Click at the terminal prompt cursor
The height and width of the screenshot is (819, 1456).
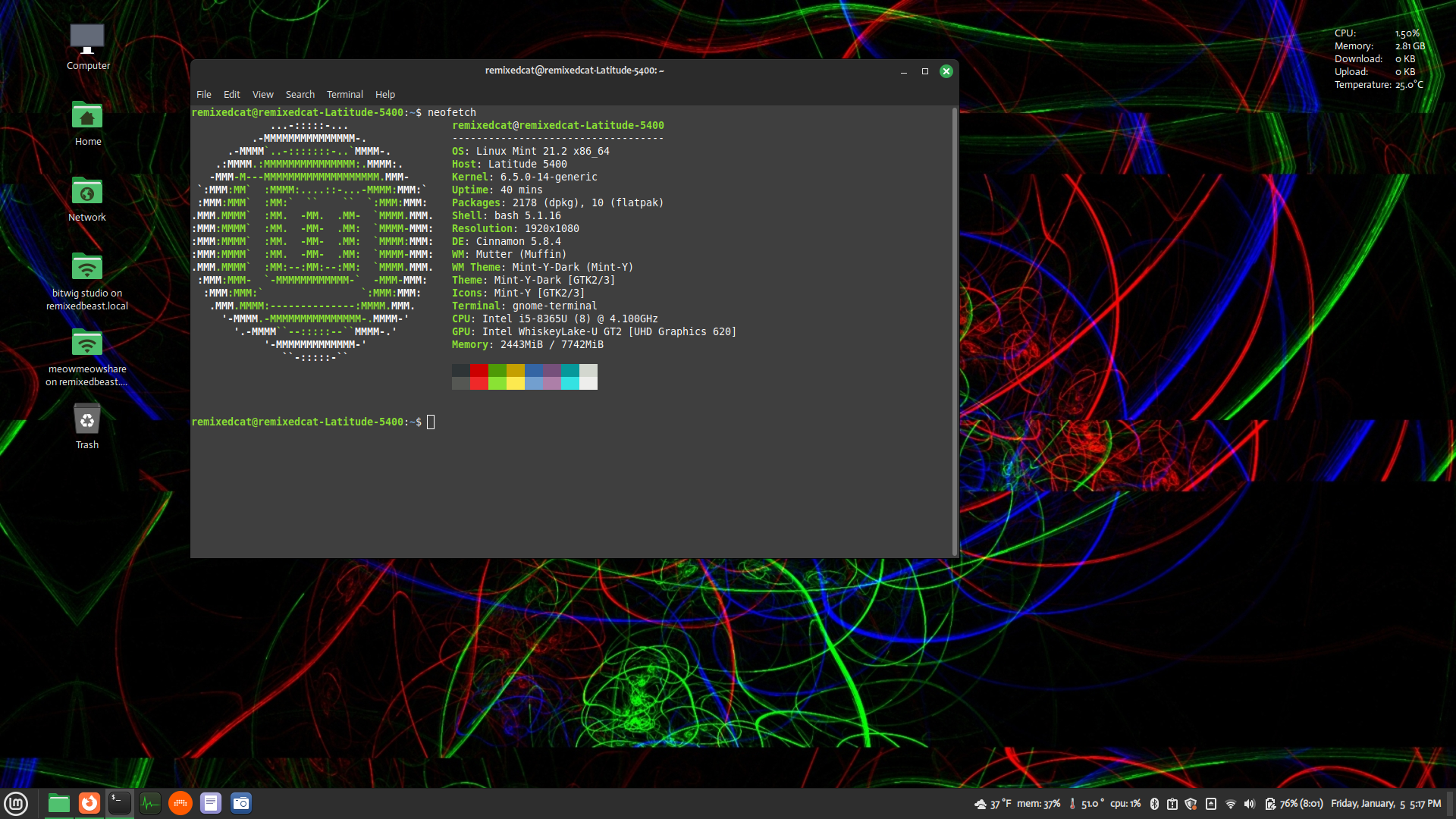pyautogui.click(x=431, y=422)
